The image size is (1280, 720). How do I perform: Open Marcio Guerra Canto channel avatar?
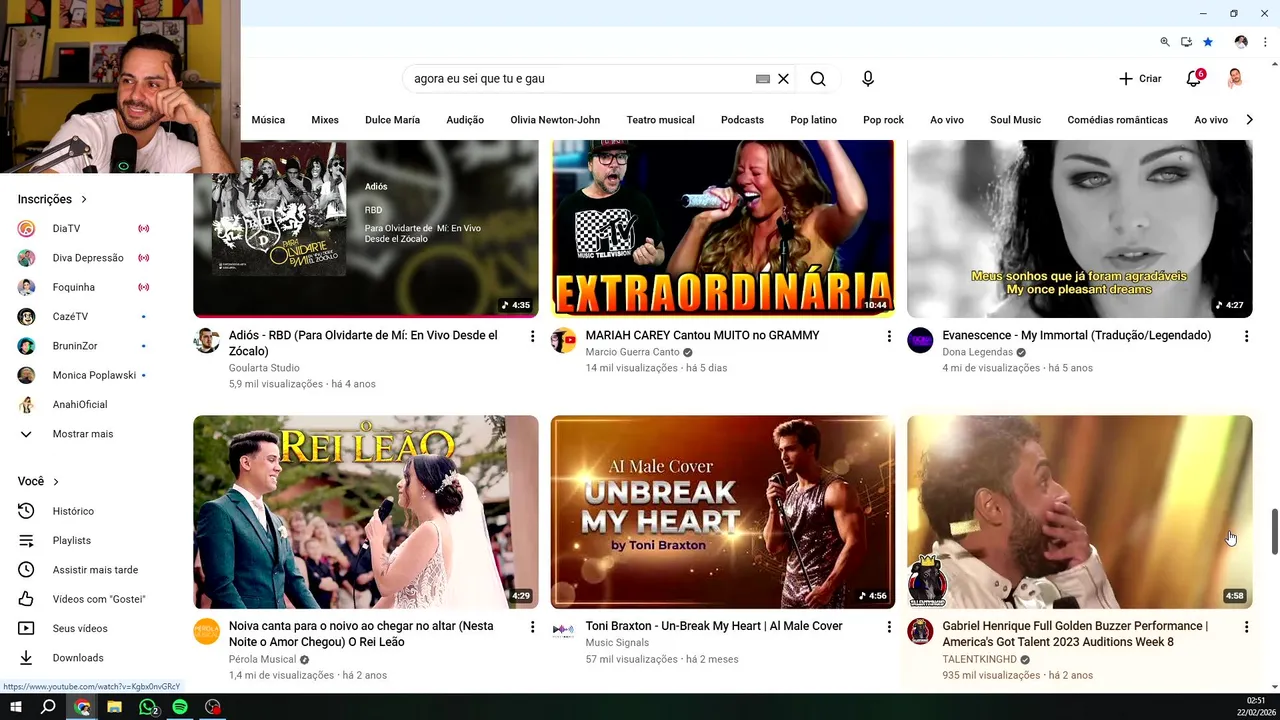[x=564, y=340]
